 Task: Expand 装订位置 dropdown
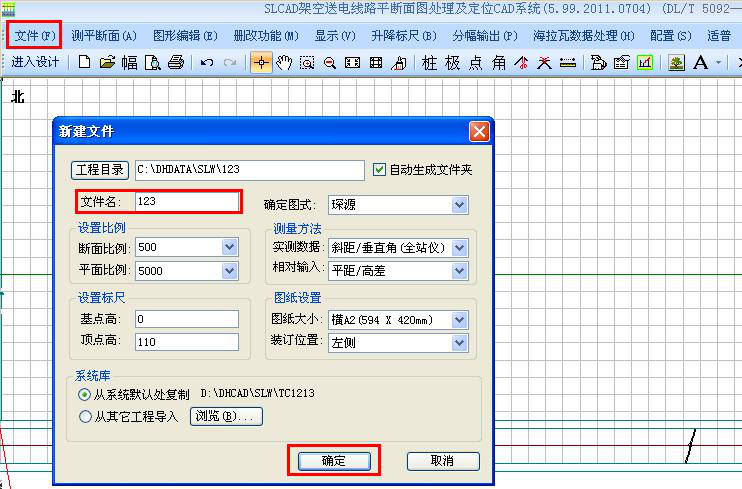(459, 343)
